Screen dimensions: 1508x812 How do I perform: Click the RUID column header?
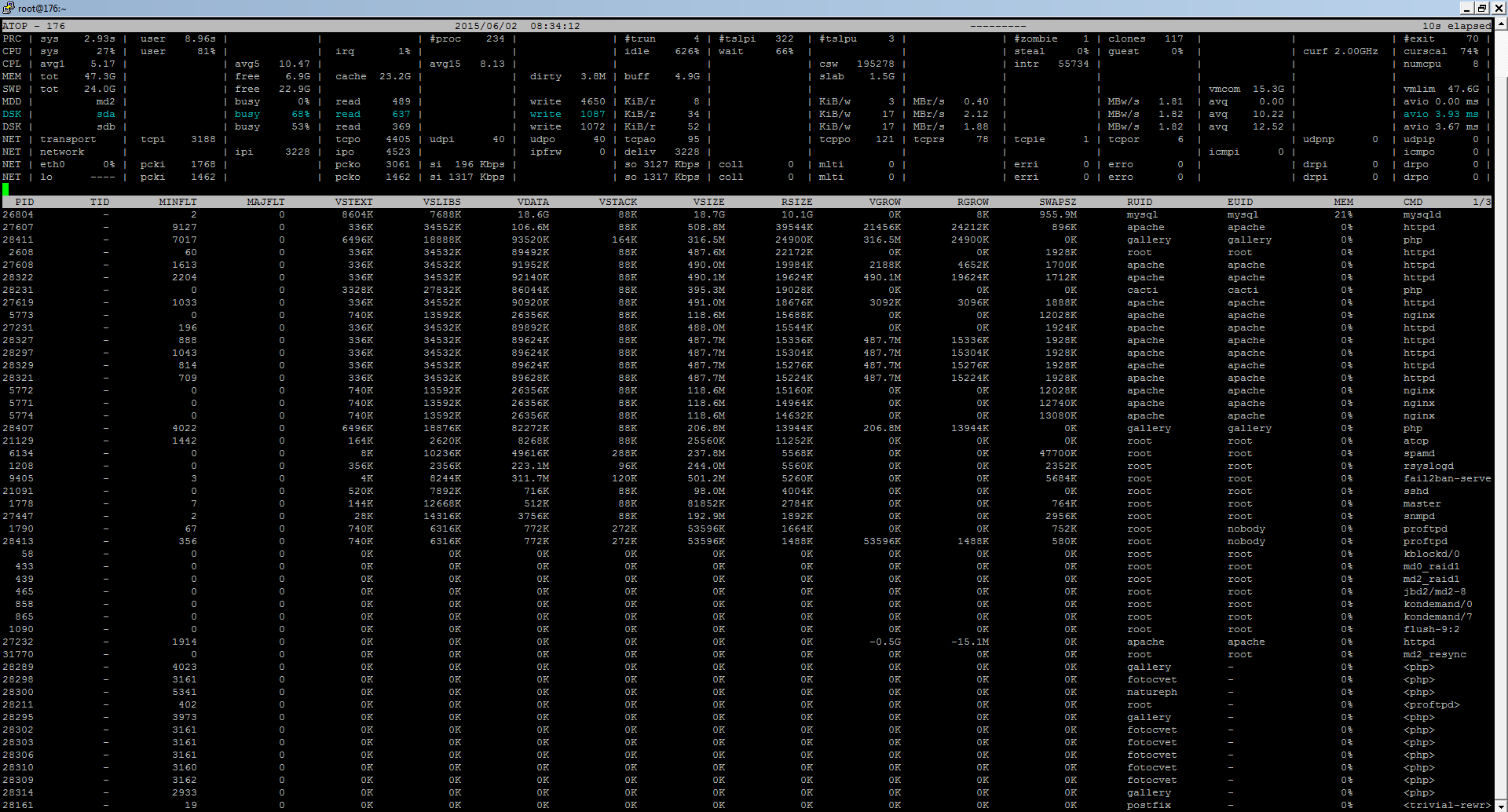click(1140, 202)
